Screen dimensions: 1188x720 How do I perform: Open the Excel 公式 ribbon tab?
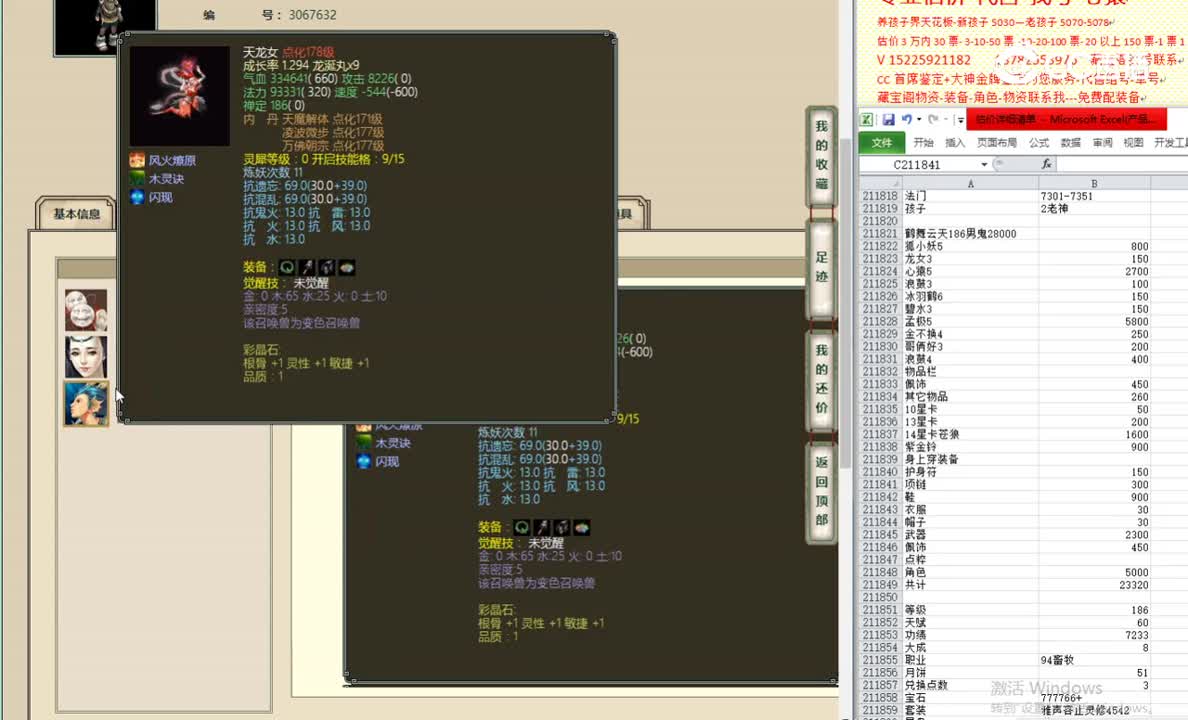tap(1039, 142)
